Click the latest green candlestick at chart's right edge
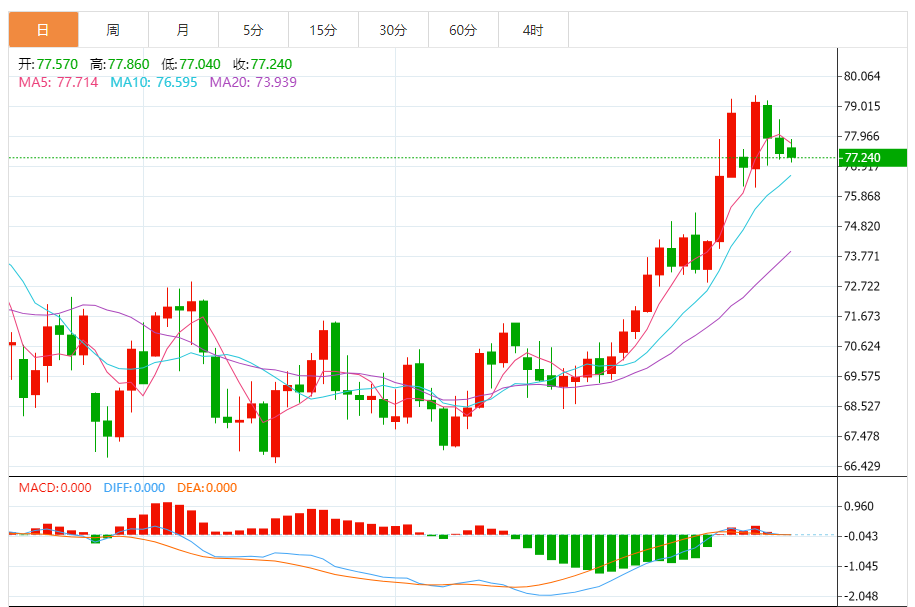The width and height of the screenshot is (915, 607). (x=791, y=152)
